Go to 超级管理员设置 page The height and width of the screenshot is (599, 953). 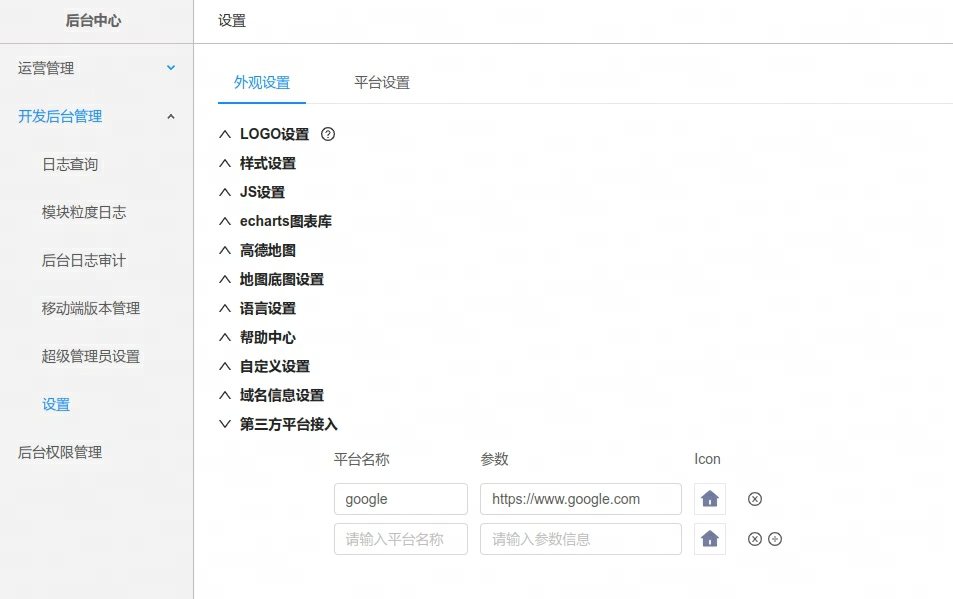pos(91,356)
